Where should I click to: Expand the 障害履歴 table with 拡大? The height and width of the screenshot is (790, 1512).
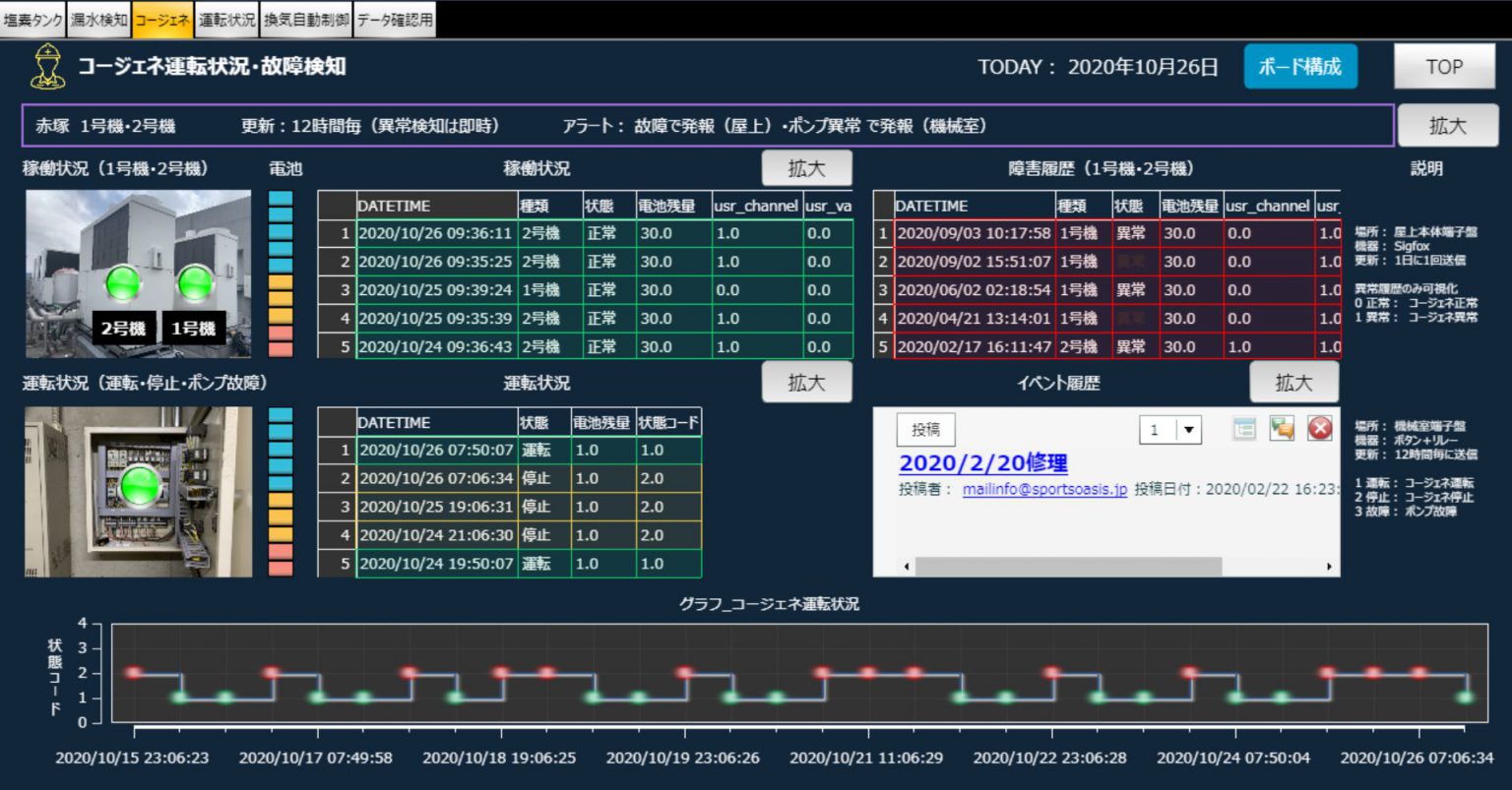click(1447, 126)
